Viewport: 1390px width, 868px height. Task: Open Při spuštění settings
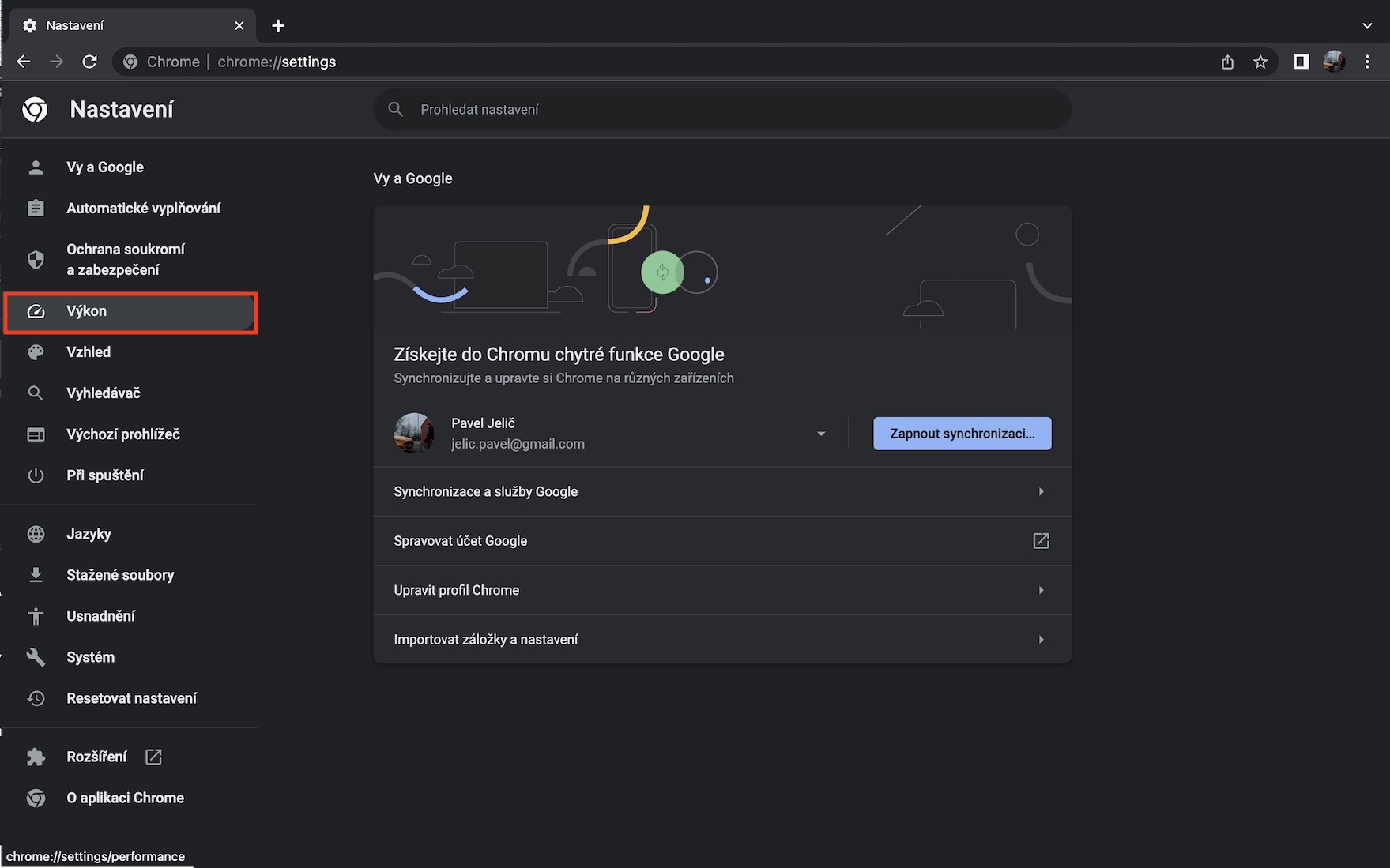(105, 475)
